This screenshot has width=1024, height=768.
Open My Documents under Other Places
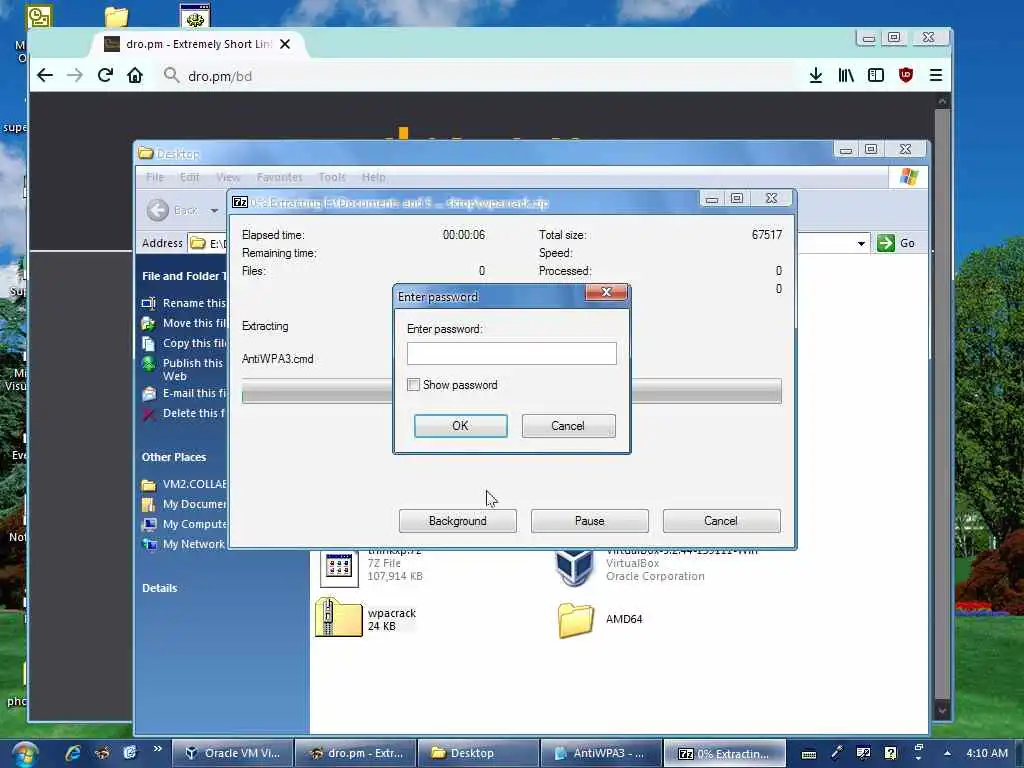(x=184, y=504)
